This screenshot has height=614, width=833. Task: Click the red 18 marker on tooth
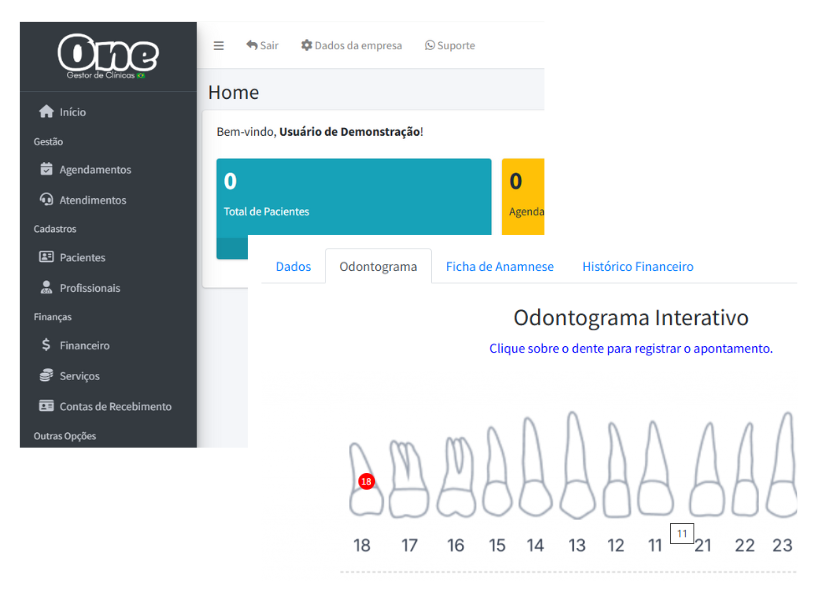click(366, 481)
